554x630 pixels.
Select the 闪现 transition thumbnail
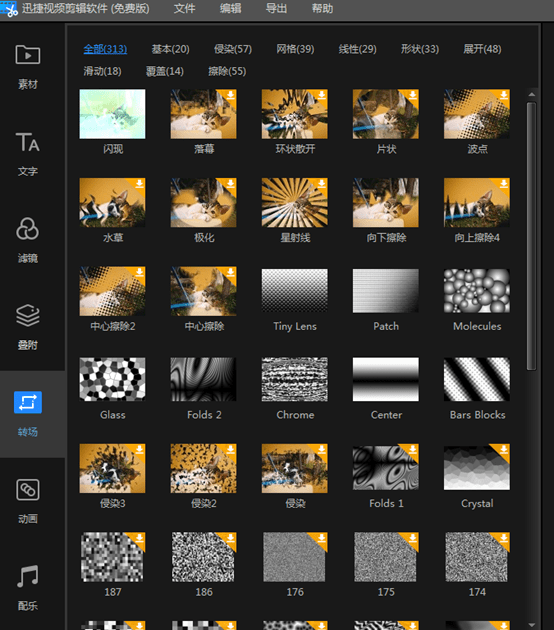tap(112, 114)
